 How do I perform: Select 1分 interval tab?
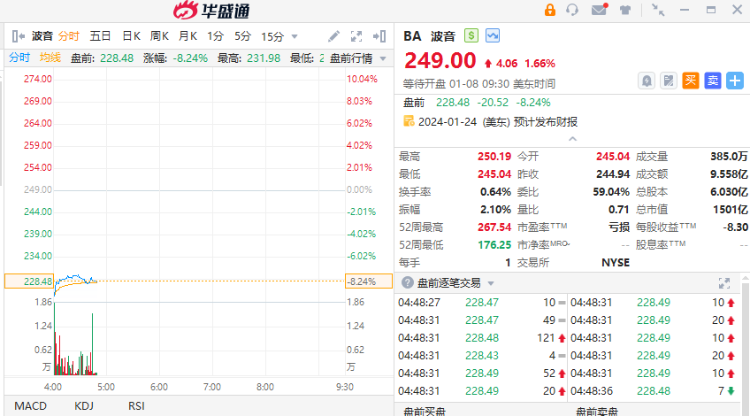215,36
